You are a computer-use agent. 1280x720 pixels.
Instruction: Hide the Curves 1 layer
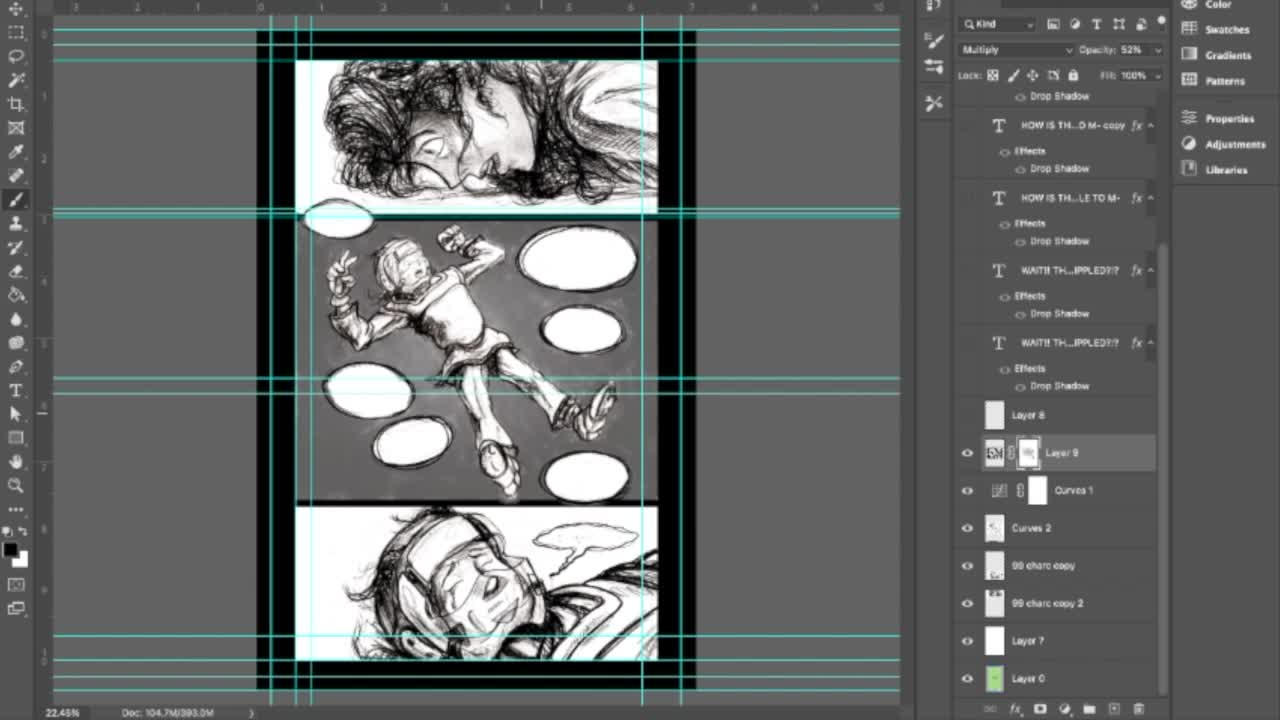coord(967,491)
